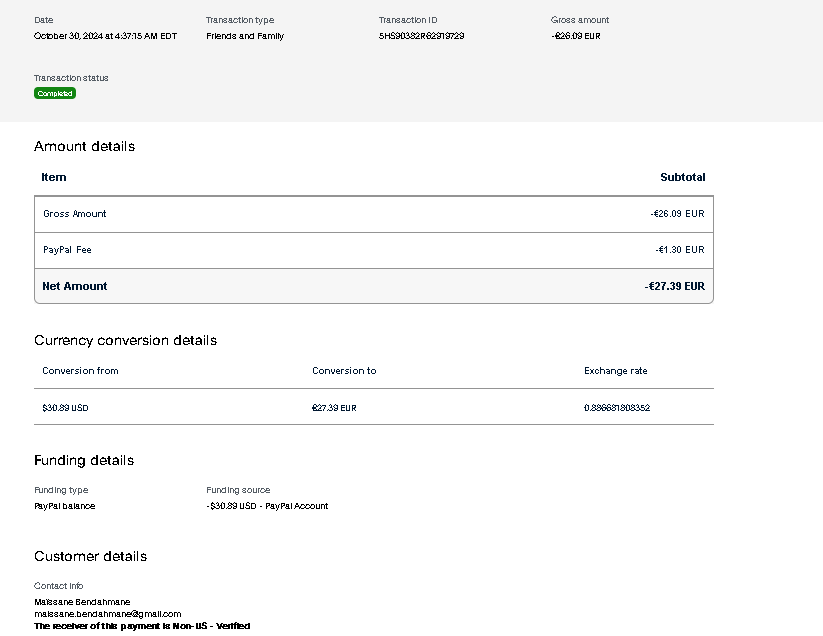The image size is (823, 636).
Task: Click the net amount total -€27.39 EUR
Action: pos(674,286)
